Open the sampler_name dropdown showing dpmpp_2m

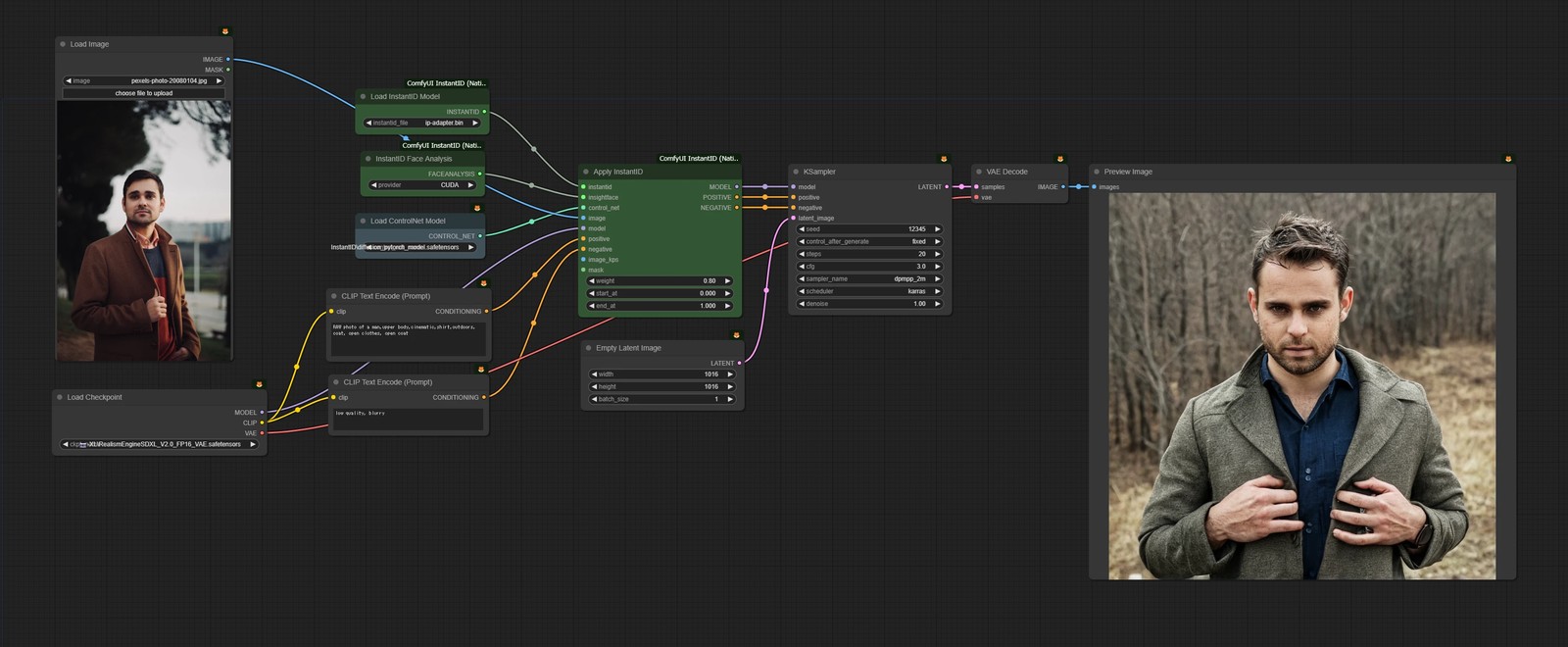tap(869, 278)
